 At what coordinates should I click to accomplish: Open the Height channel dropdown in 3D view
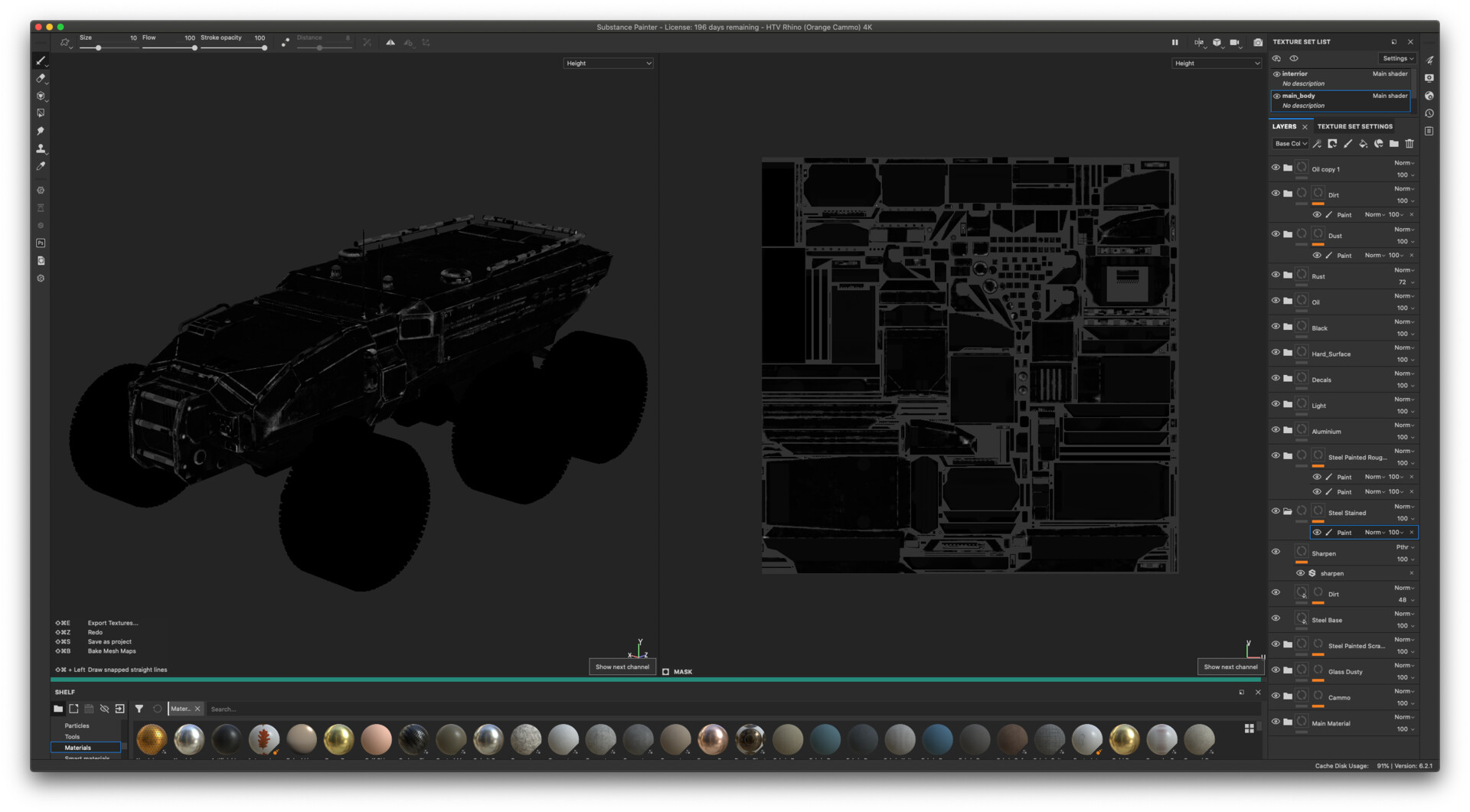tap(609, 64)
